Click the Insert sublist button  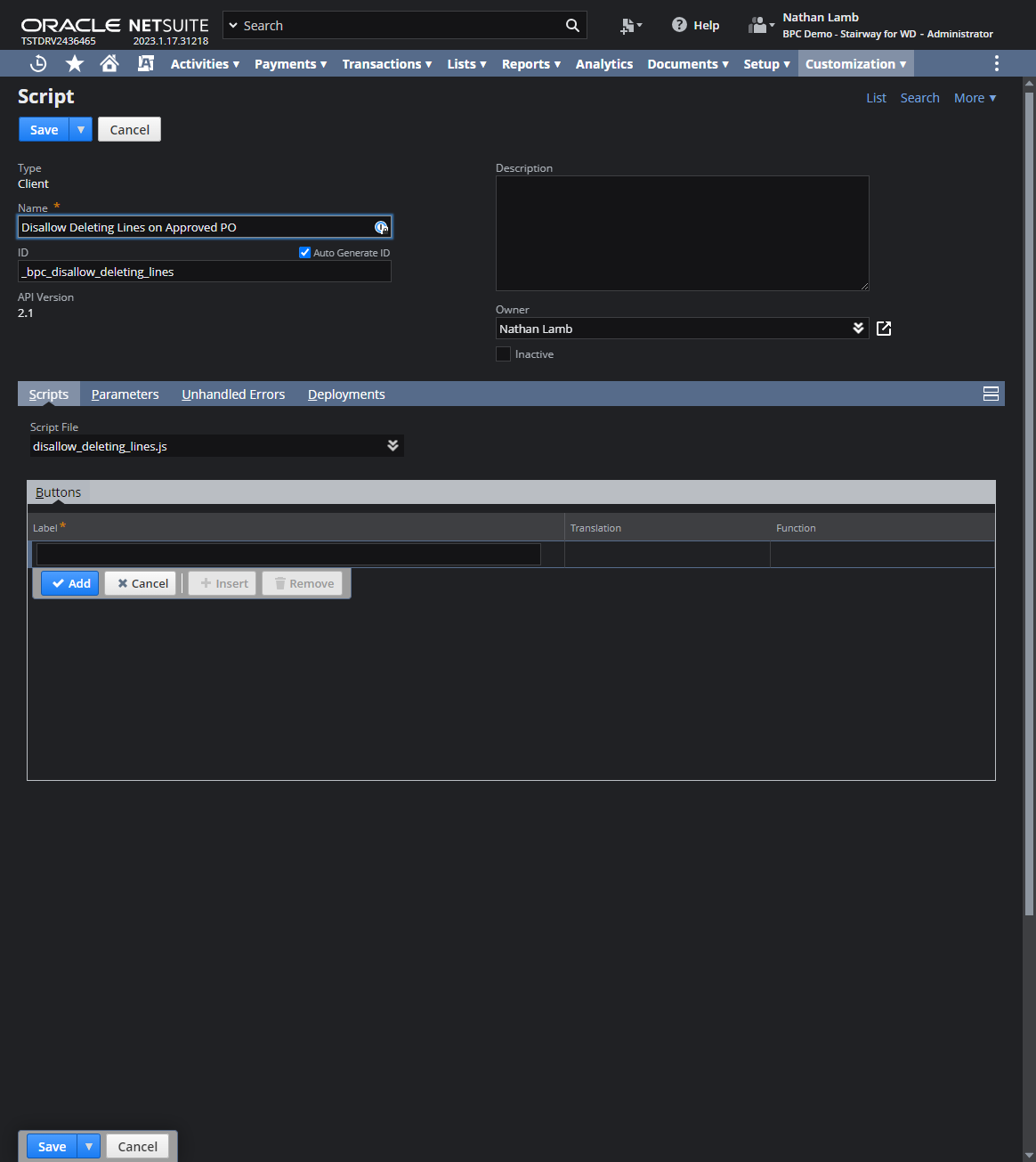tap(223, 583)
